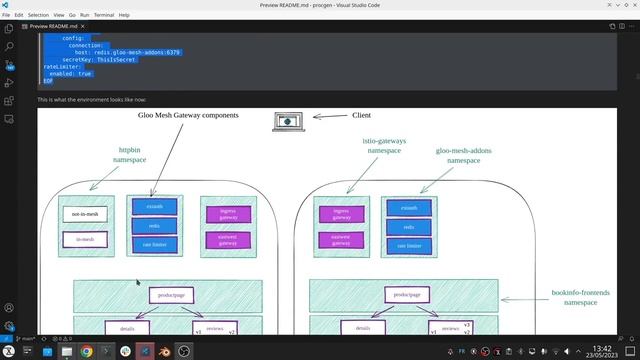This screenshot has width=640, height=360.
Task: Open the clipboard tray icon
Action: click(509, 351)
